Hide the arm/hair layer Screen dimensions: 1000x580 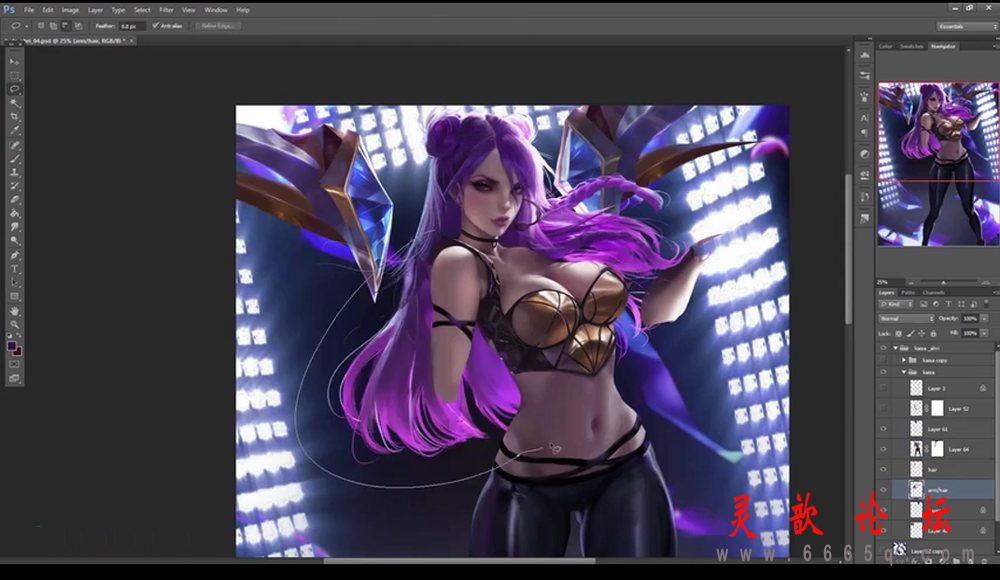pyautogui.click(x=883, y=490)
